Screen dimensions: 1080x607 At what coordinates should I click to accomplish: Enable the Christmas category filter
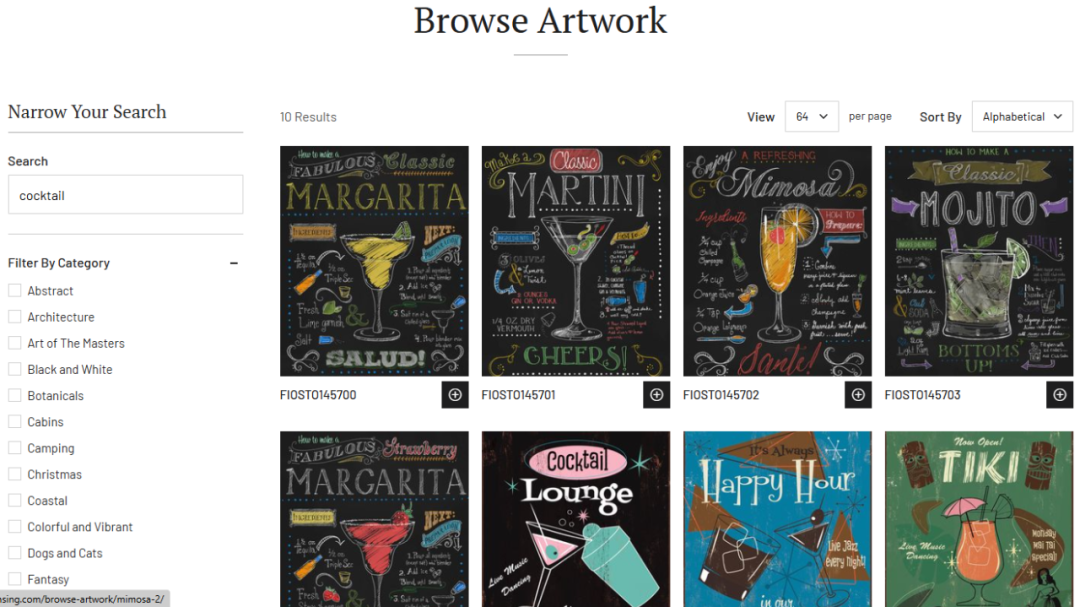14,474
